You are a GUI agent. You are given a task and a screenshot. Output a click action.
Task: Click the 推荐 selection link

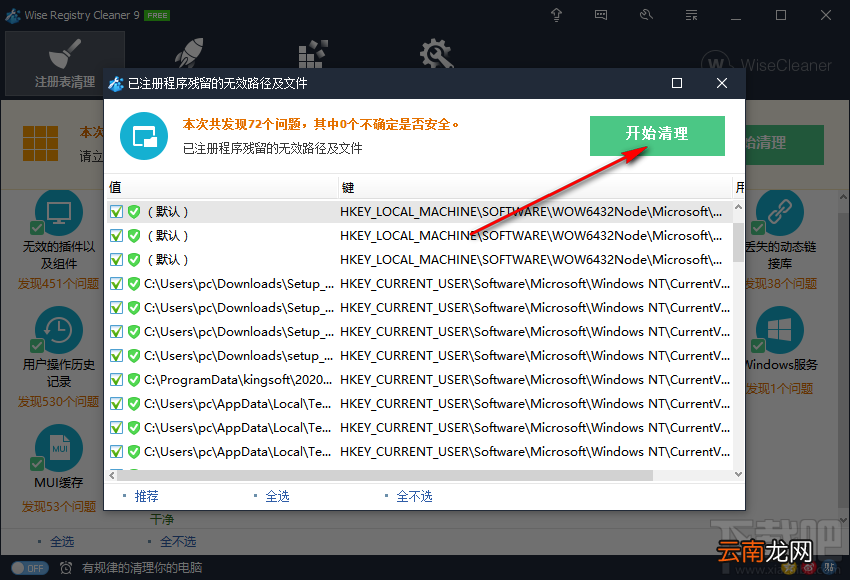pos(146,496)
